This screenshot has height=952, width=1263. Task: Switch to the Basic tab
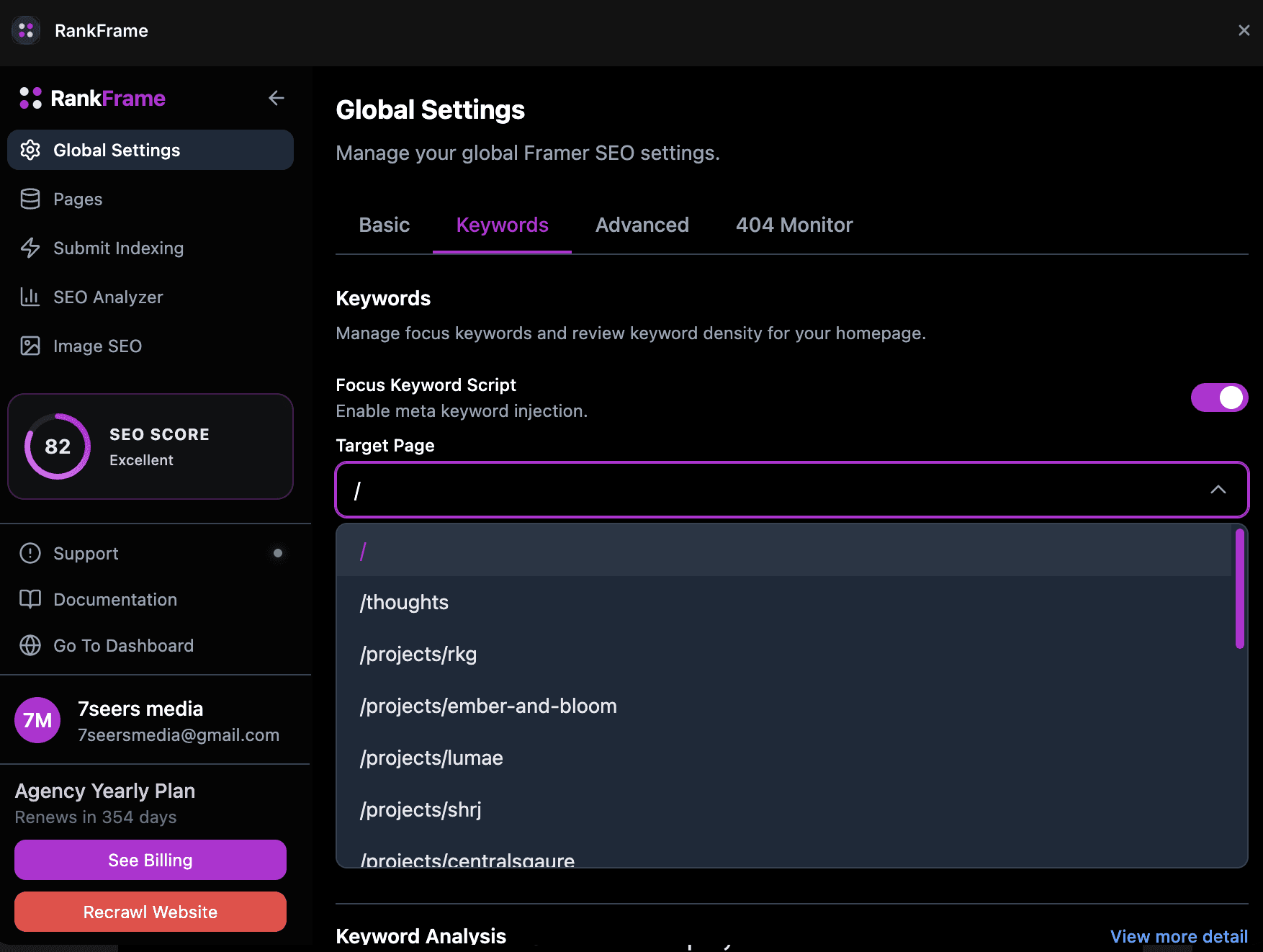point(385,225)
